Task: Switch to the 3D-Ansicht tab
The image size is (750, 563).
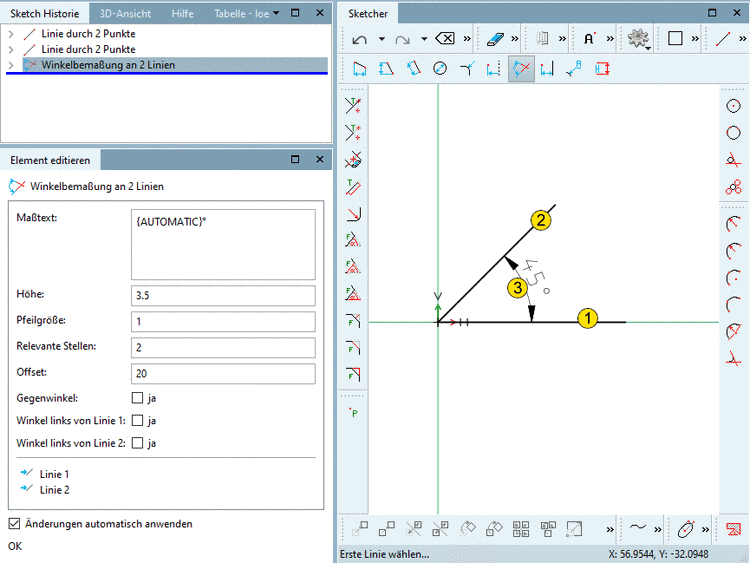Action: click(x=125, y=13)
